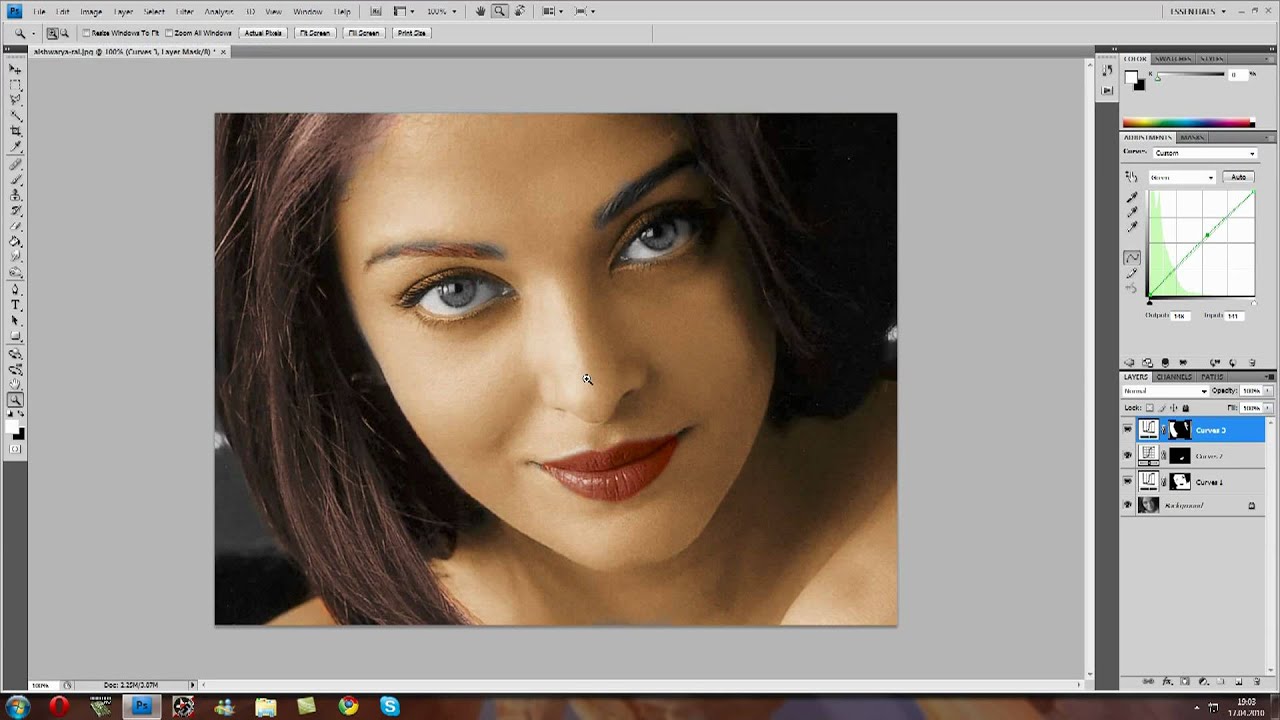Click Rotate View tool in application bar
Screen dimensions: 1280x720
(x=519, y=11)
